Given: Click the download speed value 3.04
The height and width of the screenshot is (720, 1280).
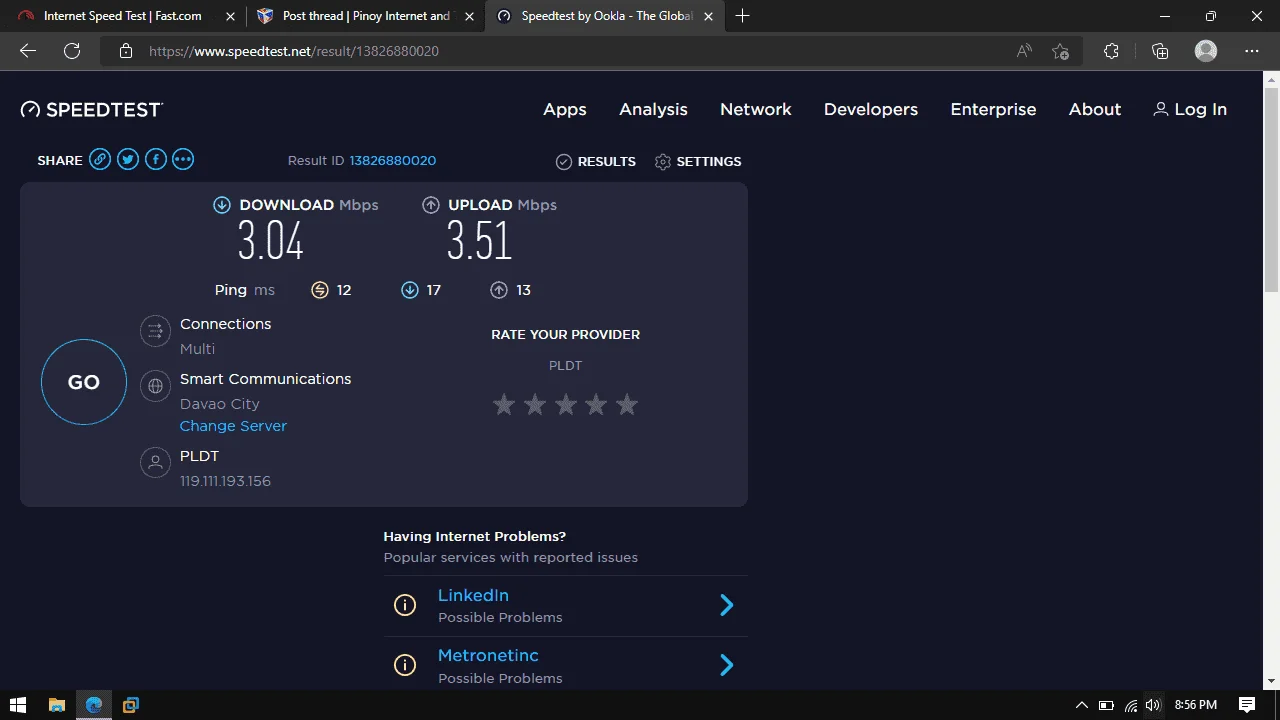Looking at the screenshot, I should (270, 241).
